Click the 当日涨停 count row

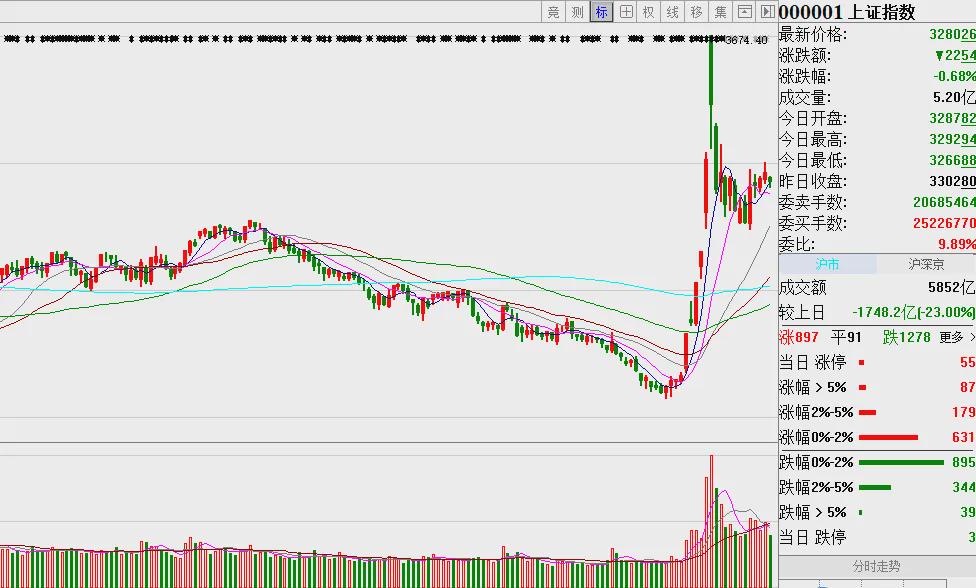(x=877, y=362)
